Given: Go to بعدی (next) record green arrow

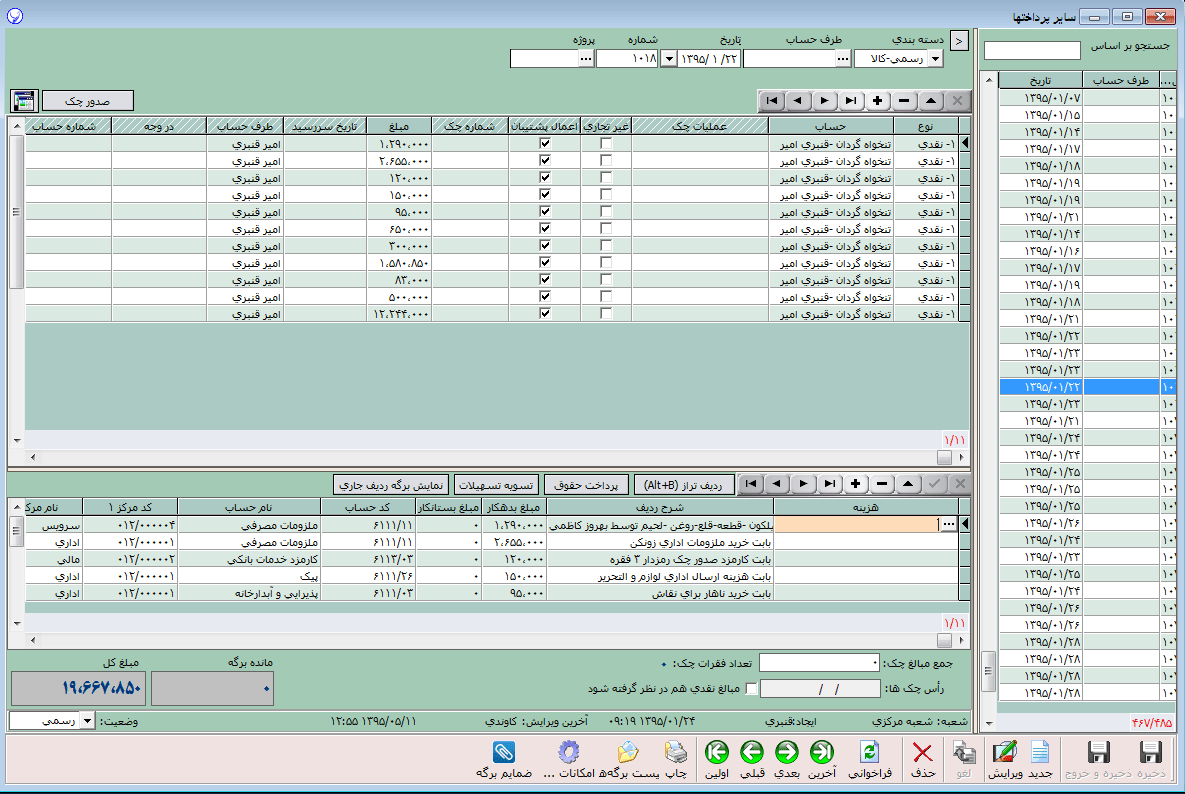Looking at the screenshot, I should [787, 752].
